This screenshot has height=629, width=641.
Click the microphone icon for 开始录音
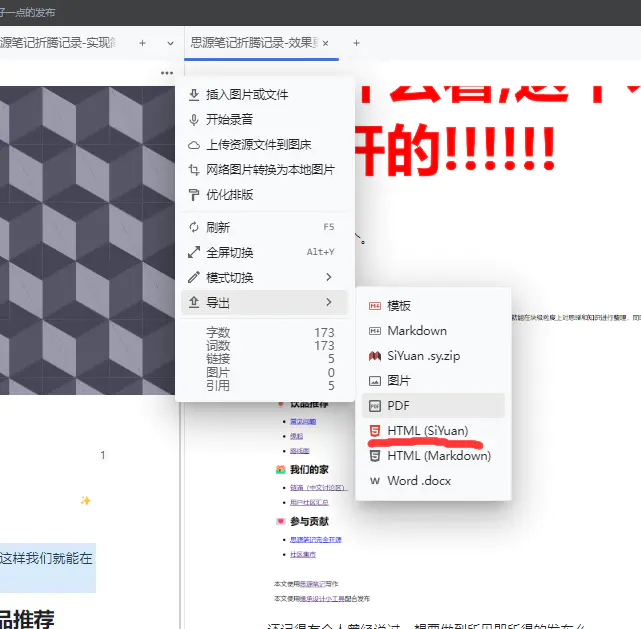click(194, 120)
